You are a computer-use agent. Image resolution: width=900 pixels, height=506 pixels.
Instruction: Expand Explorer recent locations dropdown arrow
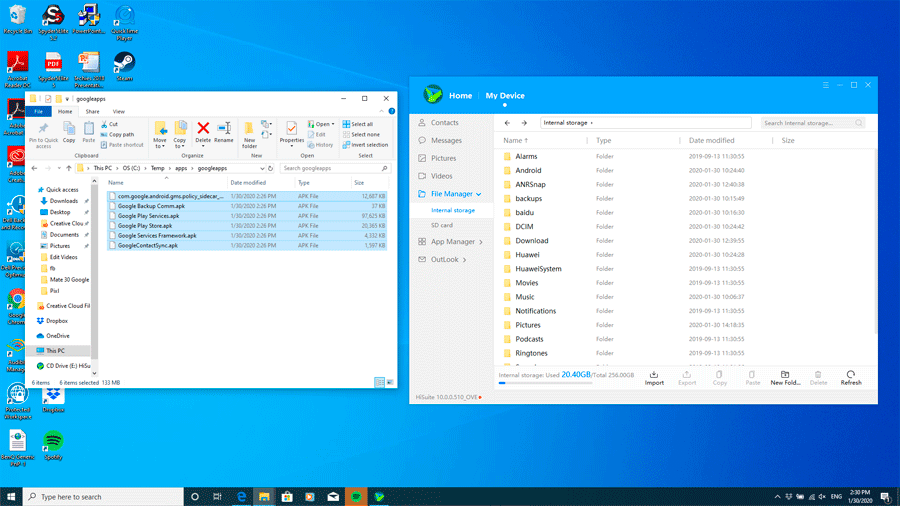(x=59, y=168)
